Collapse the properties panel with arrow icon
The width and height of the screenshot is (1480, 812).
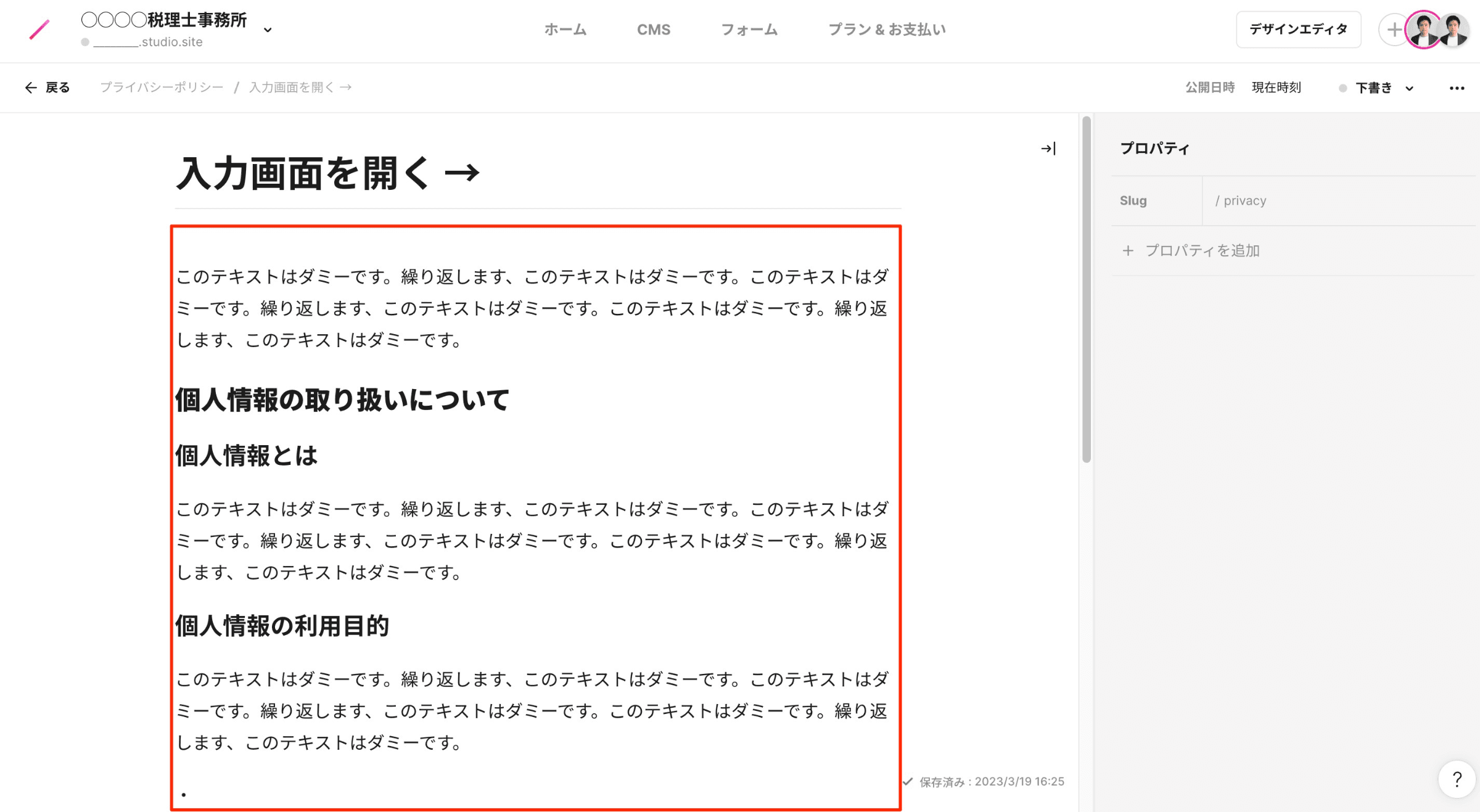(x=1048, y=149)
